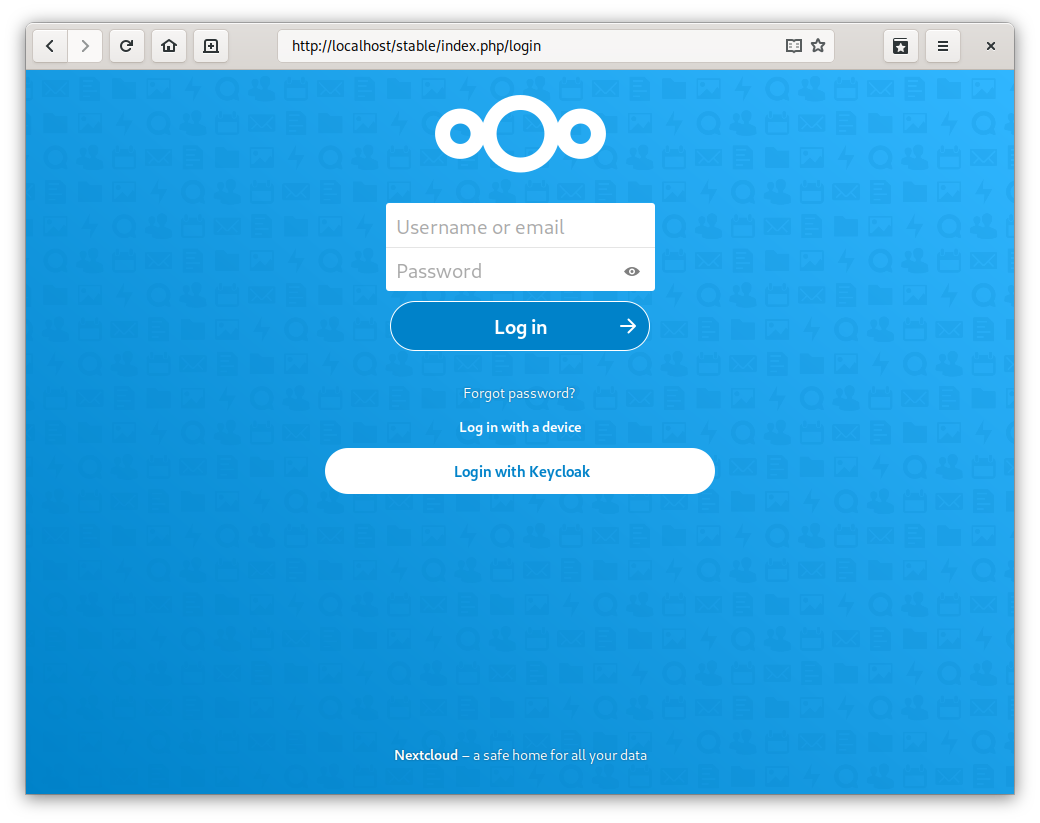Choose Login with Keycloak
The image size is (1040, 823).
520,471
